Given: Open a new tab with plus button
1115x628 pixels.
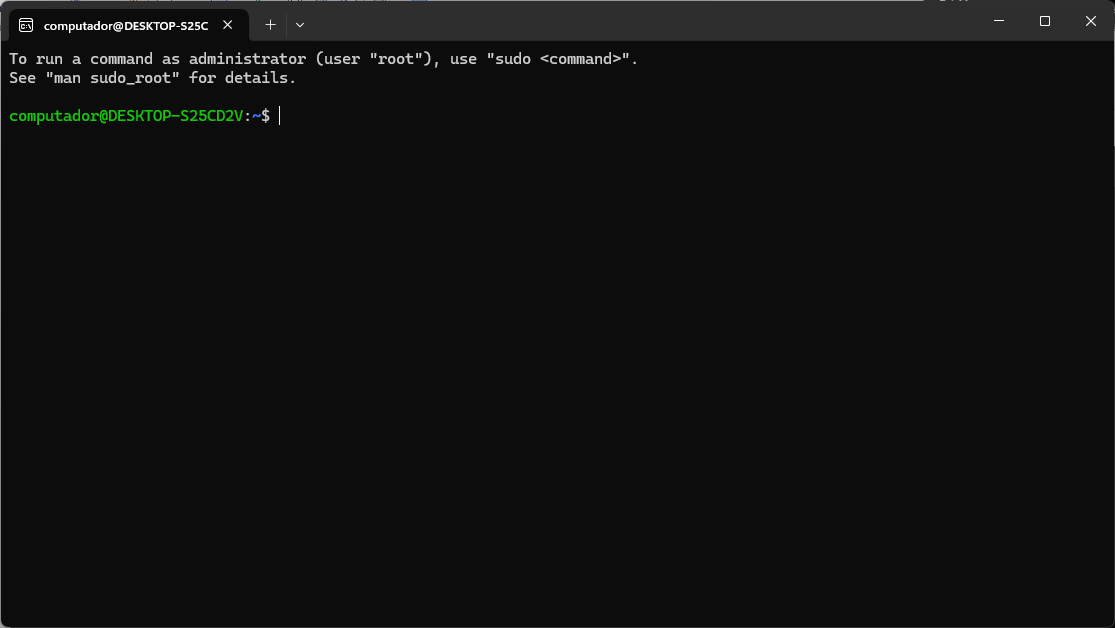Looking at the screenshot, I should pos(270,25).
